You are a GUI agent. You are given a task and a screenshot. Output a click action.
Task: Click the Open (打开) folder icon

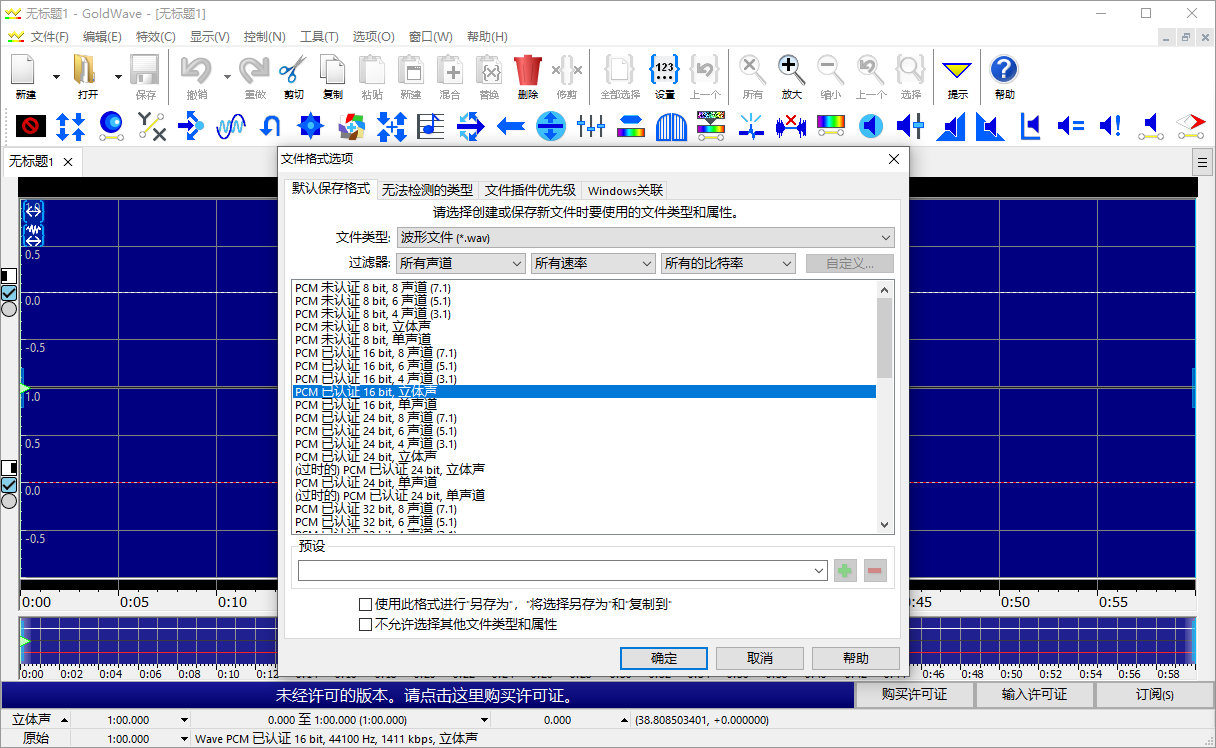point(87,76)
